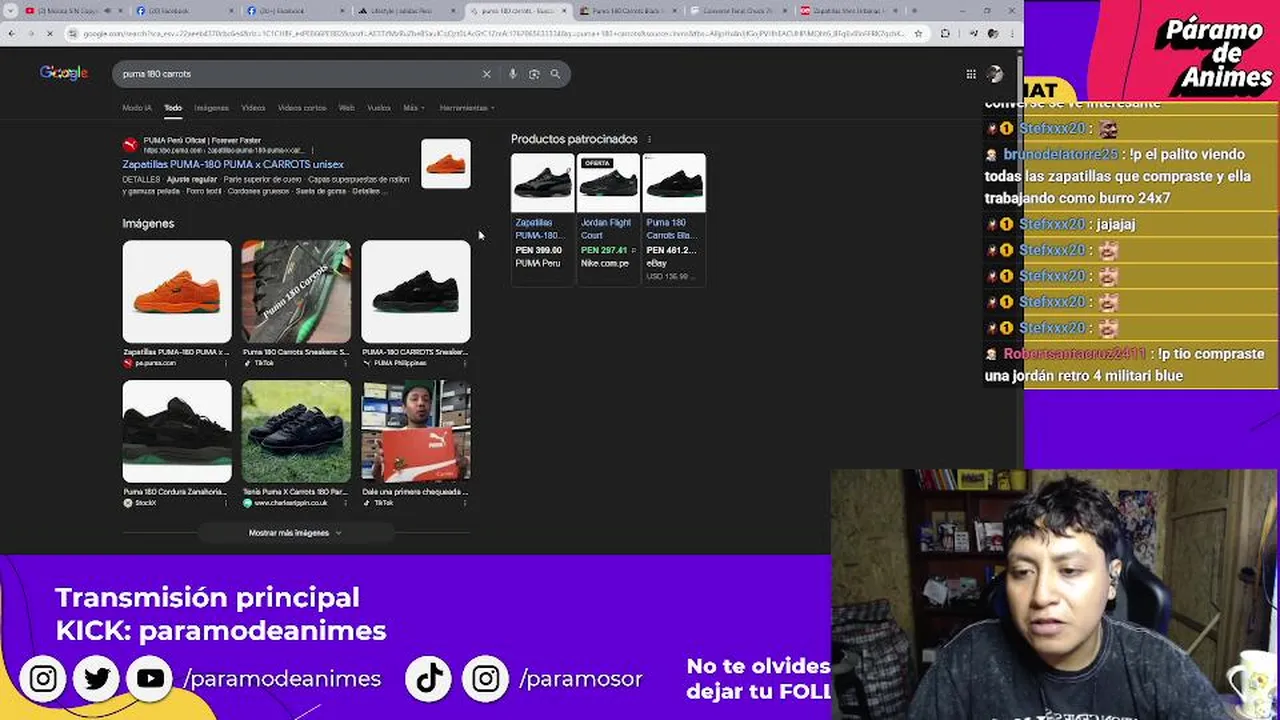Click the Google logo

64,73
